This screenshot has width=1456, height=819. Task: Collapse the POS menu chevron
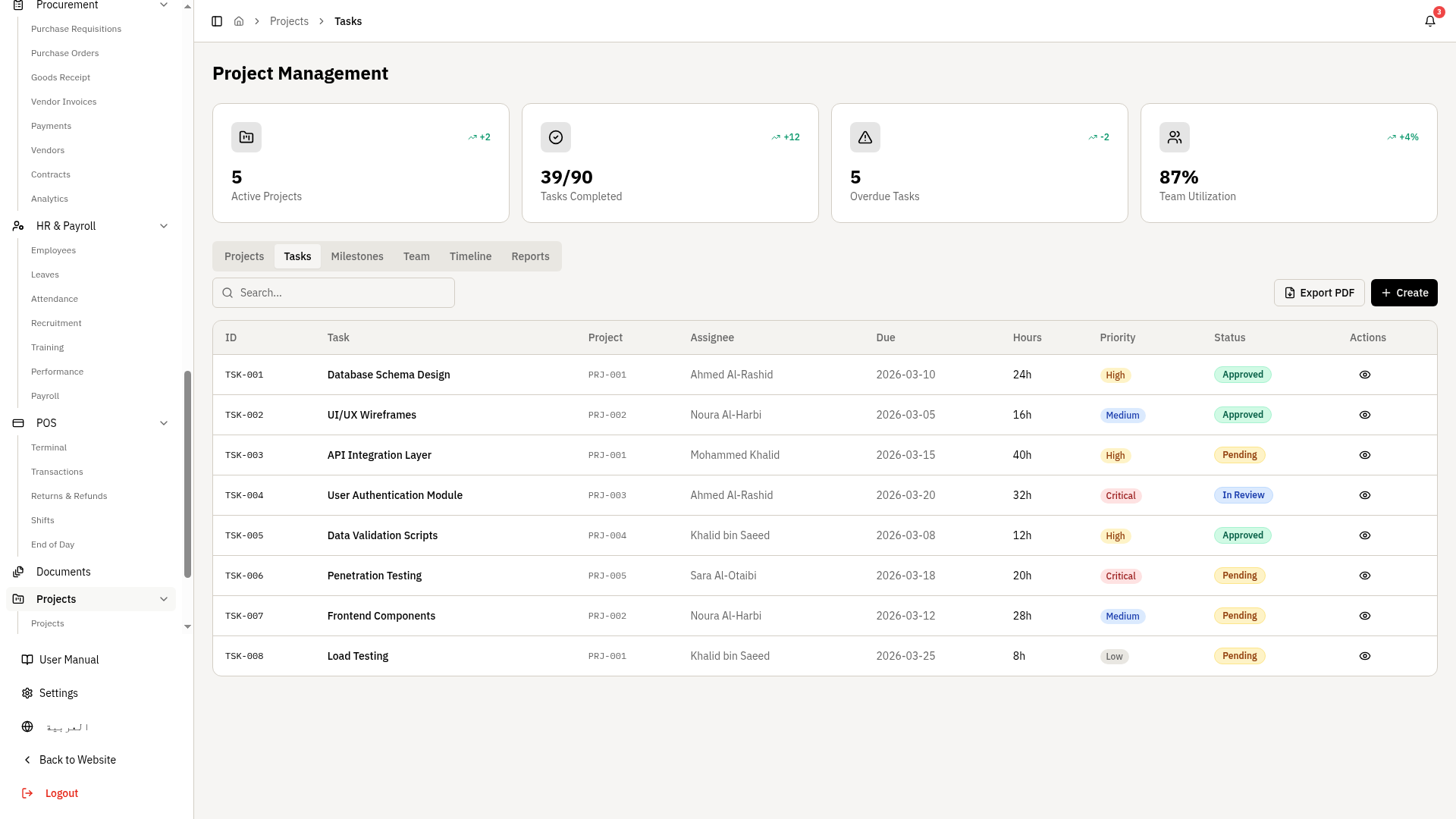(164, 423)
